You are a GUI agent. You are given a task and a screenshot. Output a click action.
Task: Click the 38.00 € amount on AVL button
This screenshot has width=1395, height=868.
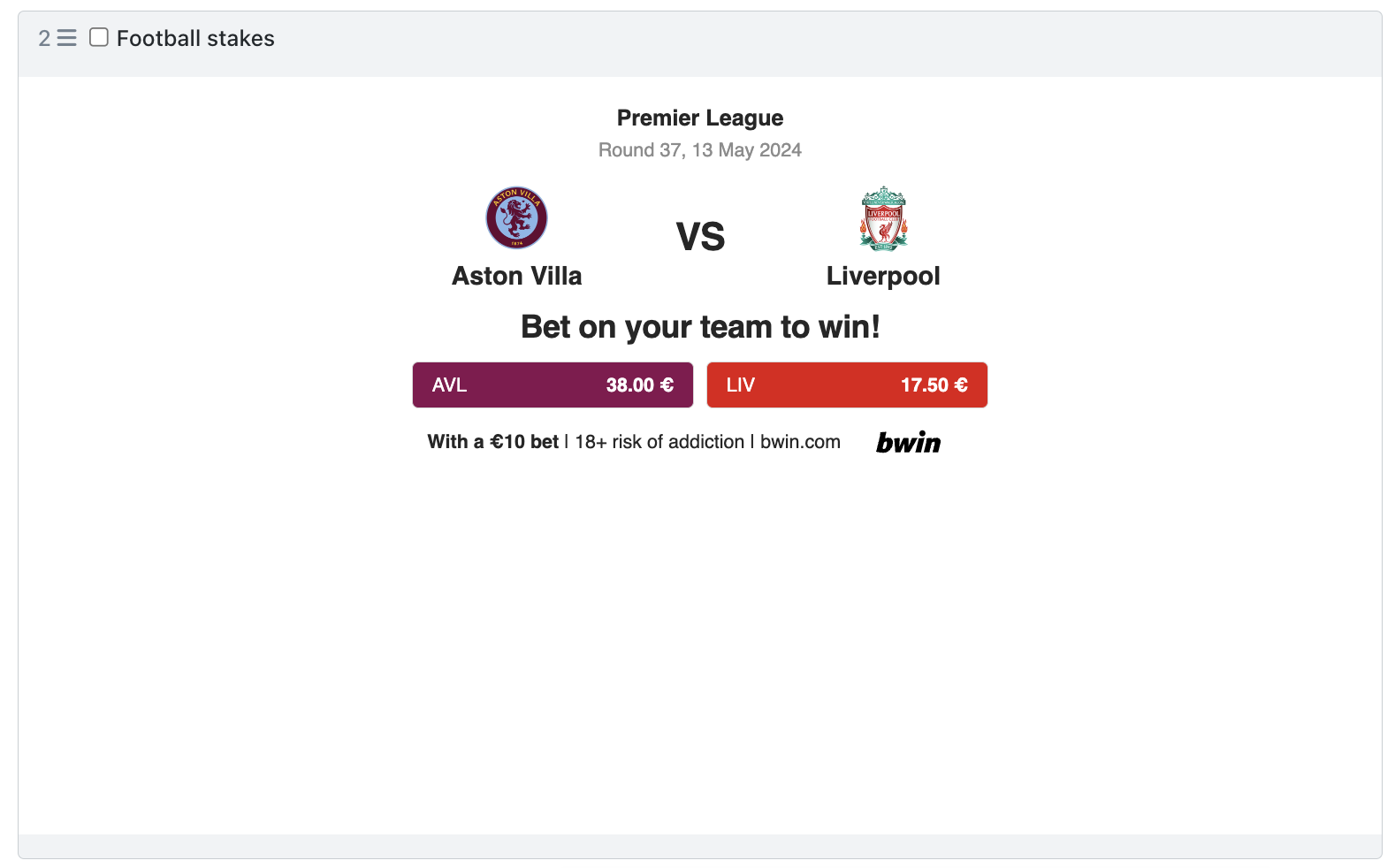coord(640,385)
